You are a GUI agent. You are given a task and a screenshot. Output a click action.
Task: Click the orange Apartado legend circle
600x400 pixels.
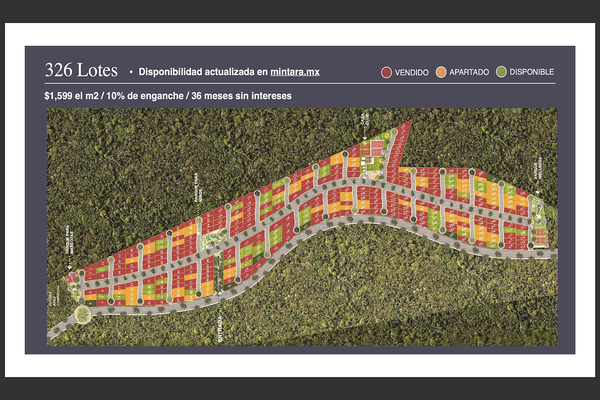[440, 72]
